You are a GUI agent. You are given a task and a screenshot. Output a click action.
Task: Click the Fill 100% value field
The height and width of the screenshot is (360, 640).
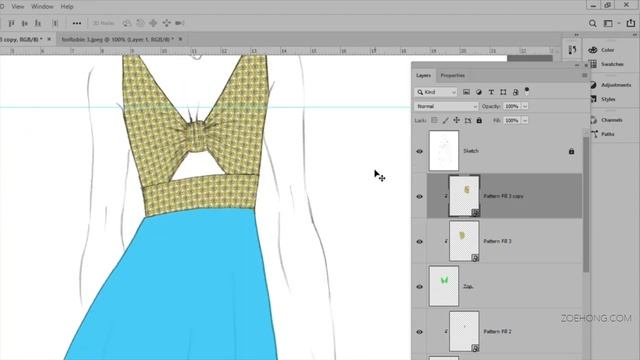click(512, 120)
